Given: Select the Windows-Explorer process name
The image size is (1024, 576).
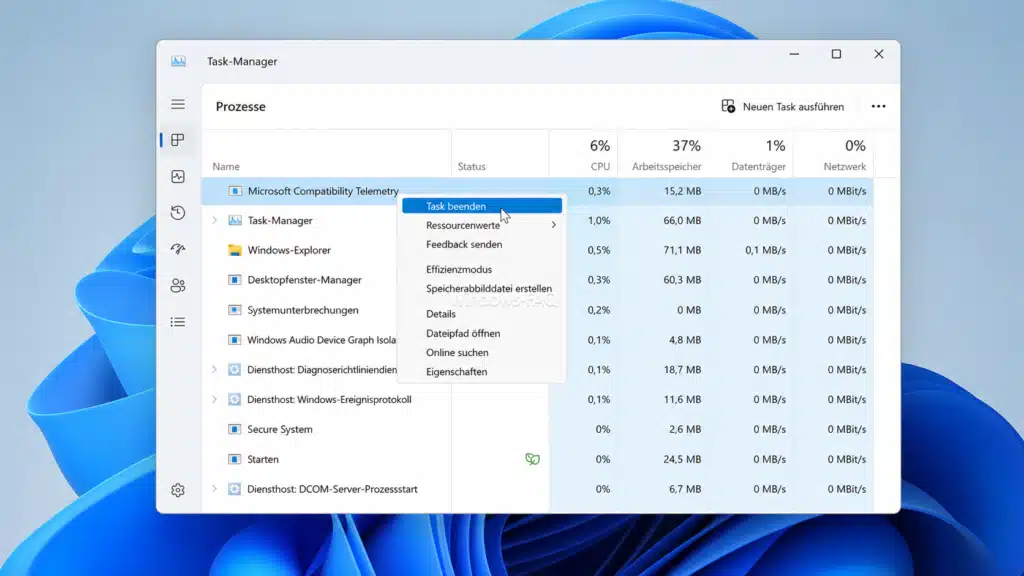Looking at the screenshot, I should tap(289, 250).
